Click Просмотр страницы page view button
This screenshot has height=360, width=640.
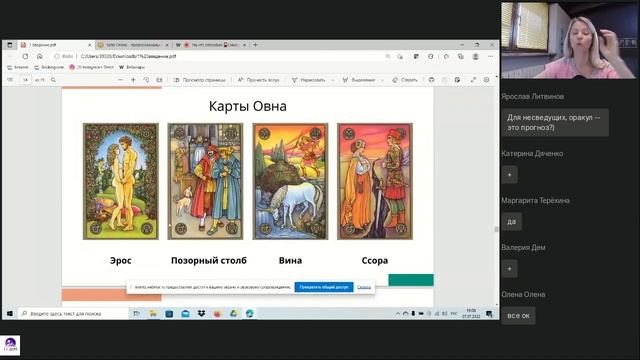pos(200,80)
